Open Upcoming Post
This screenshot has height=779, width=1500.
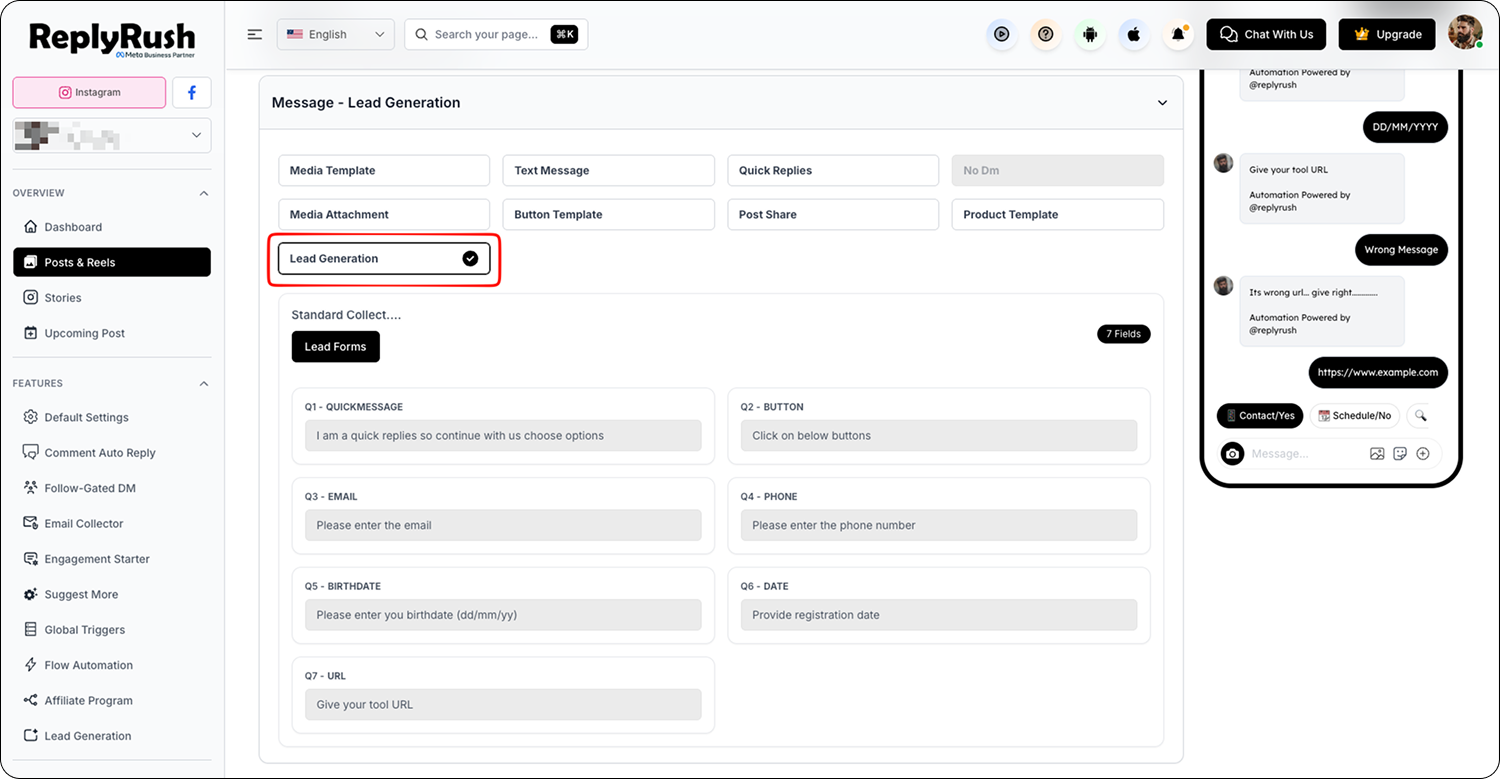coord(112,333)
